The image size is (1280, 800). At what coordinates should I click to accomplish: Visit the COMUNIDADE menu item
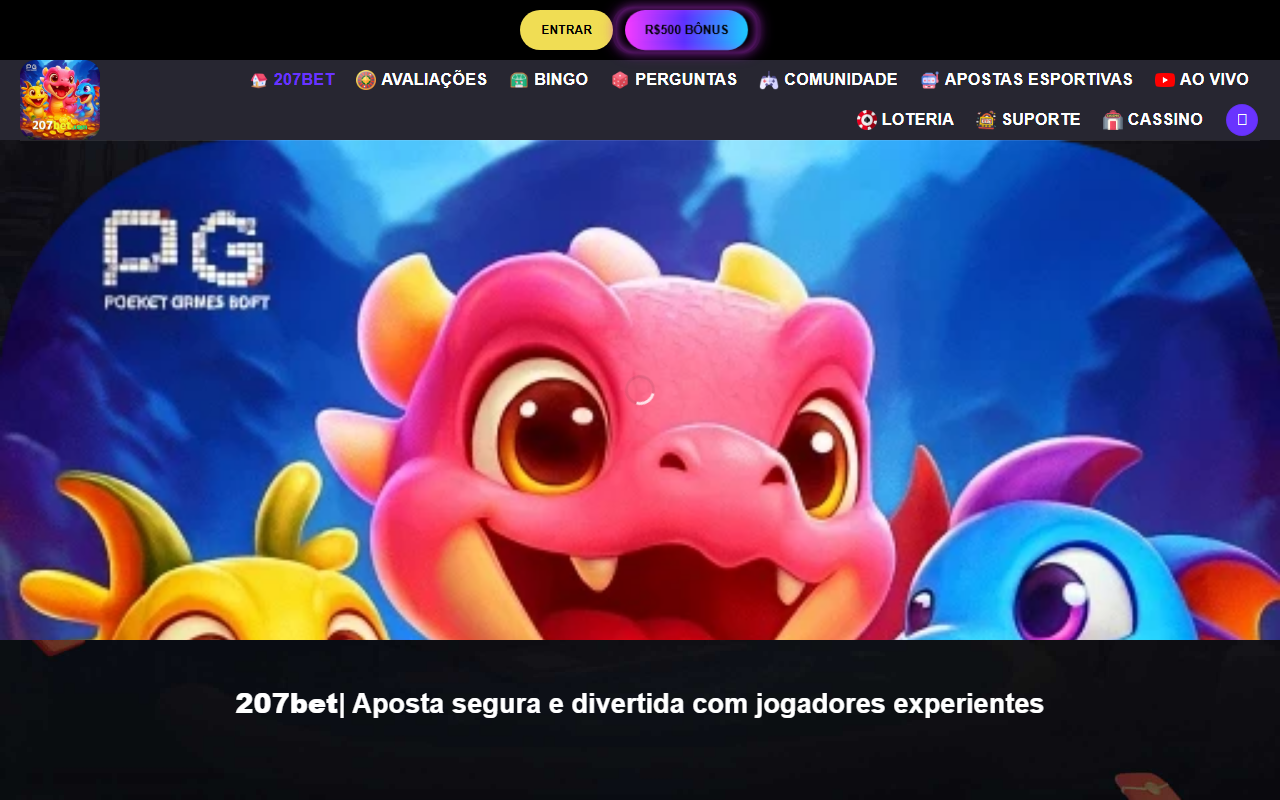tap(841, 80)
